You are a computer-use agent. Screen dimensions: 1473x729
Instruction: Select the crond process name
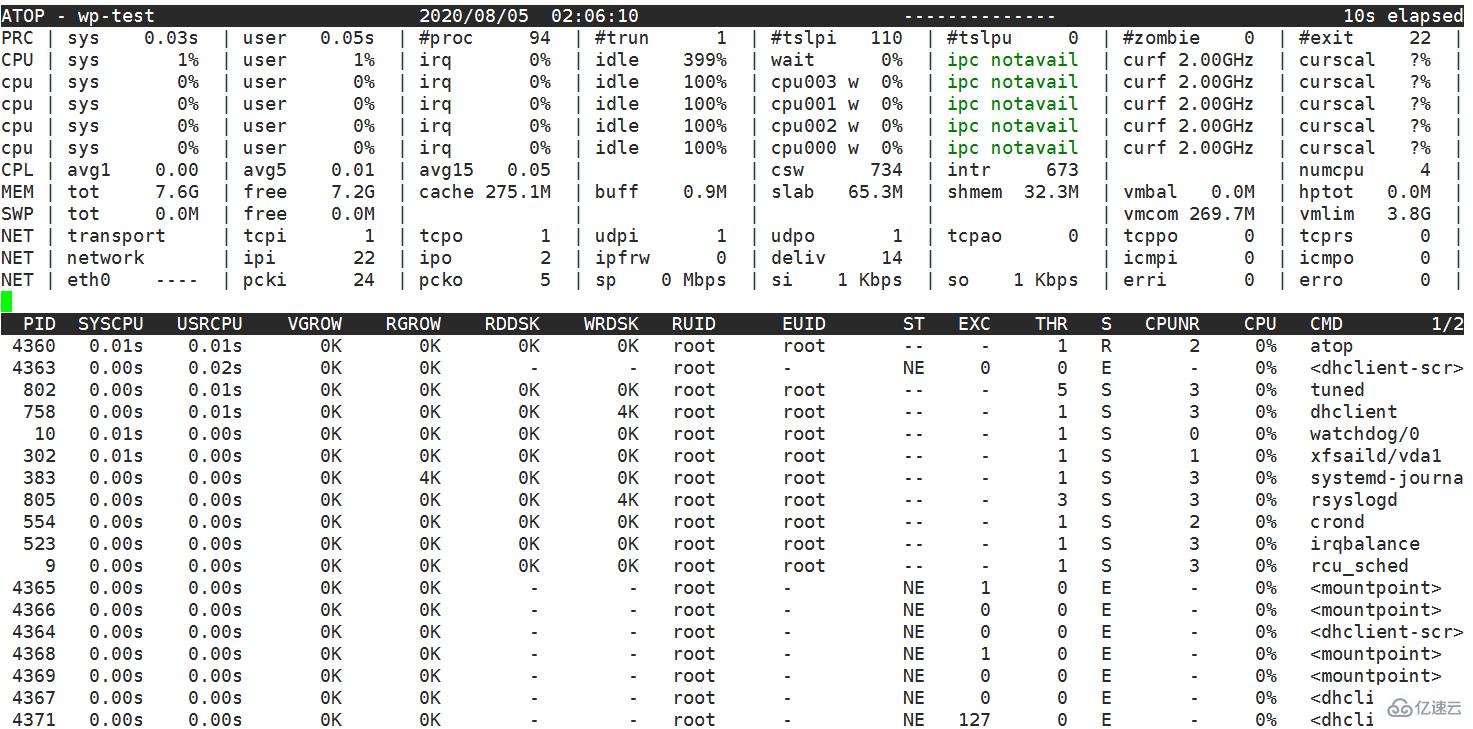[1337, 522]
